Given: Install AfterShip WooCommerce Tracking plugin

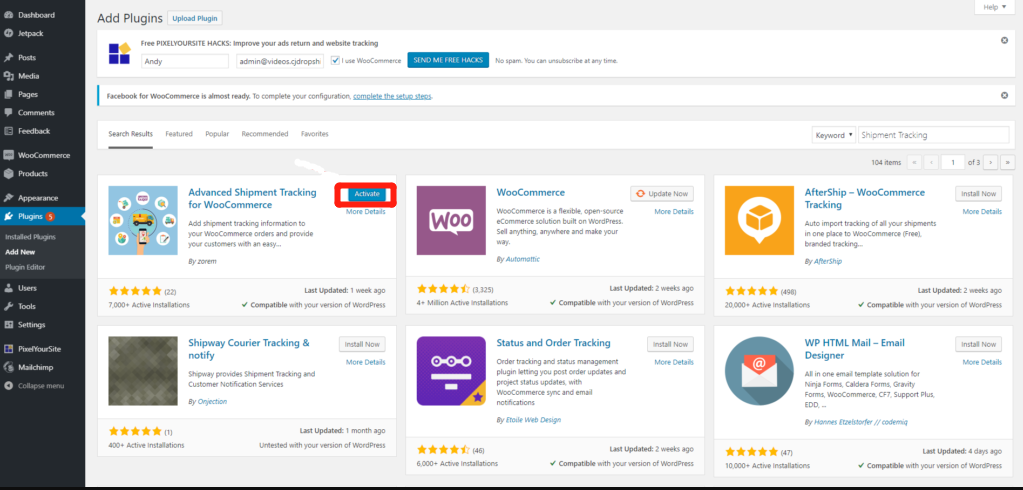Looking at the screenshot, I should 979,193.
